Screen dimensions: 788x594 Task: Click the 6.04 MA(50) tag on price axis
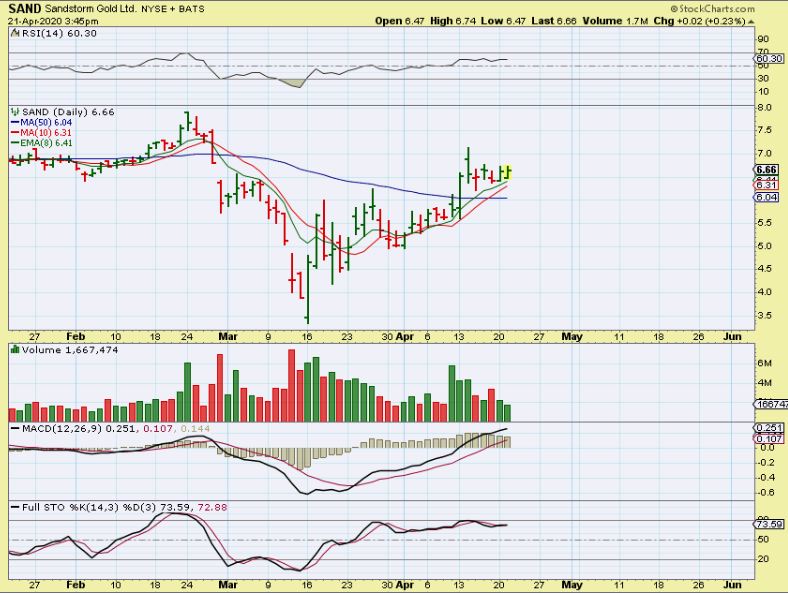click(x=766, y=197)
